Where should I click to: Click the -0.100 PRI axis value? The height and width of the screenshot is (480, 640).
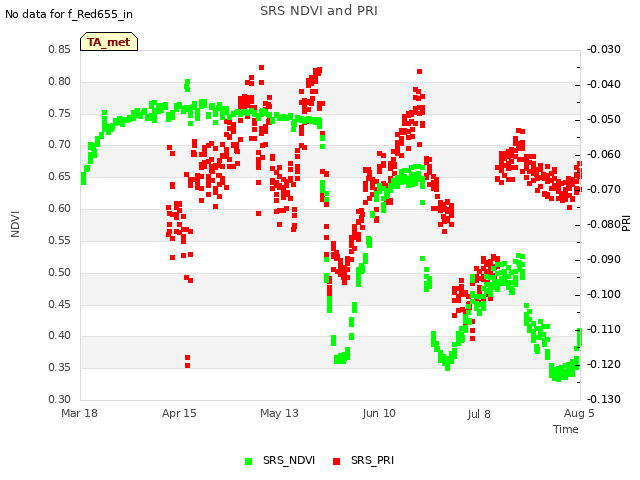click(604, 294)
